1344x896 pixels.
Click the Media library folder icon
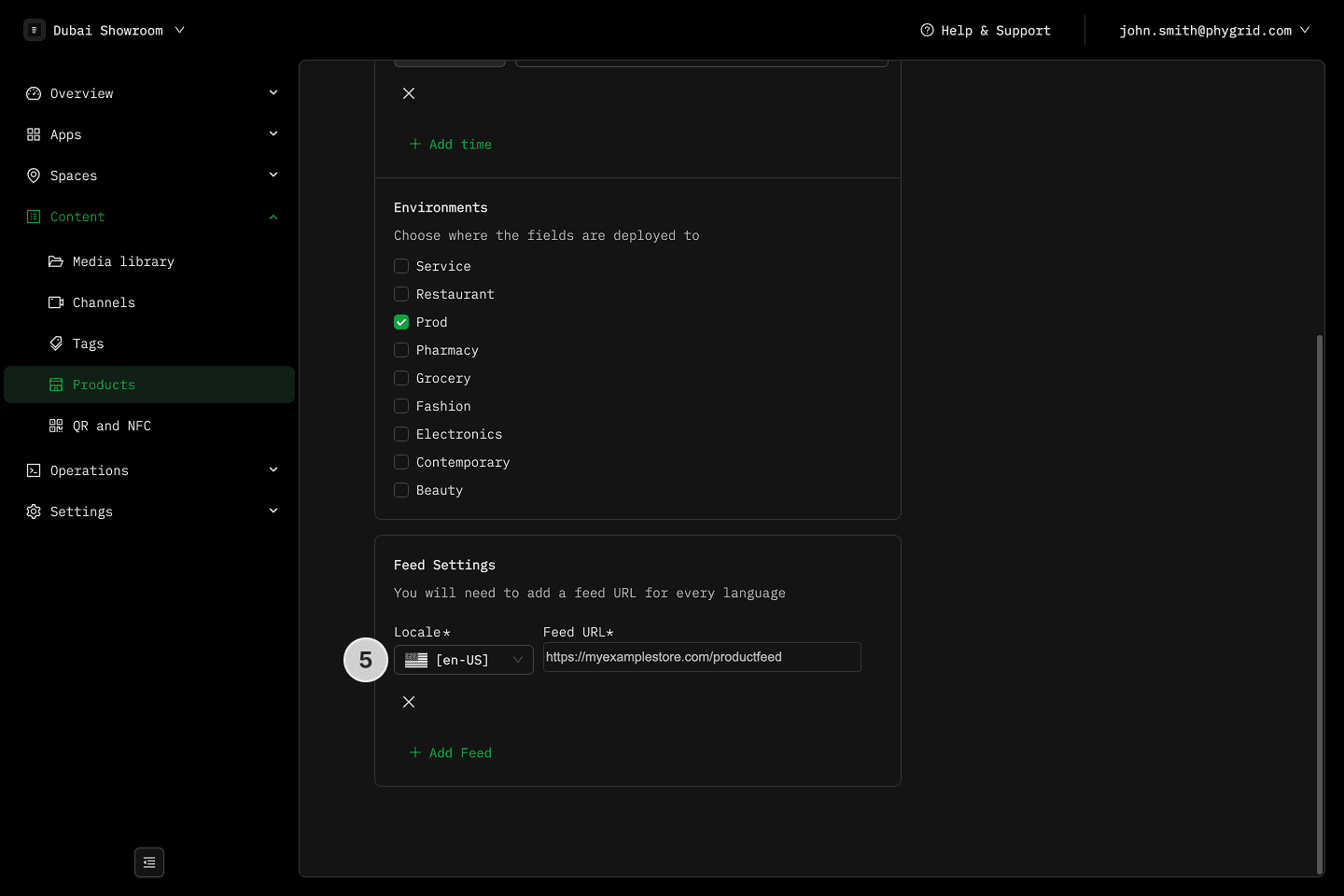tap(56, 261)
